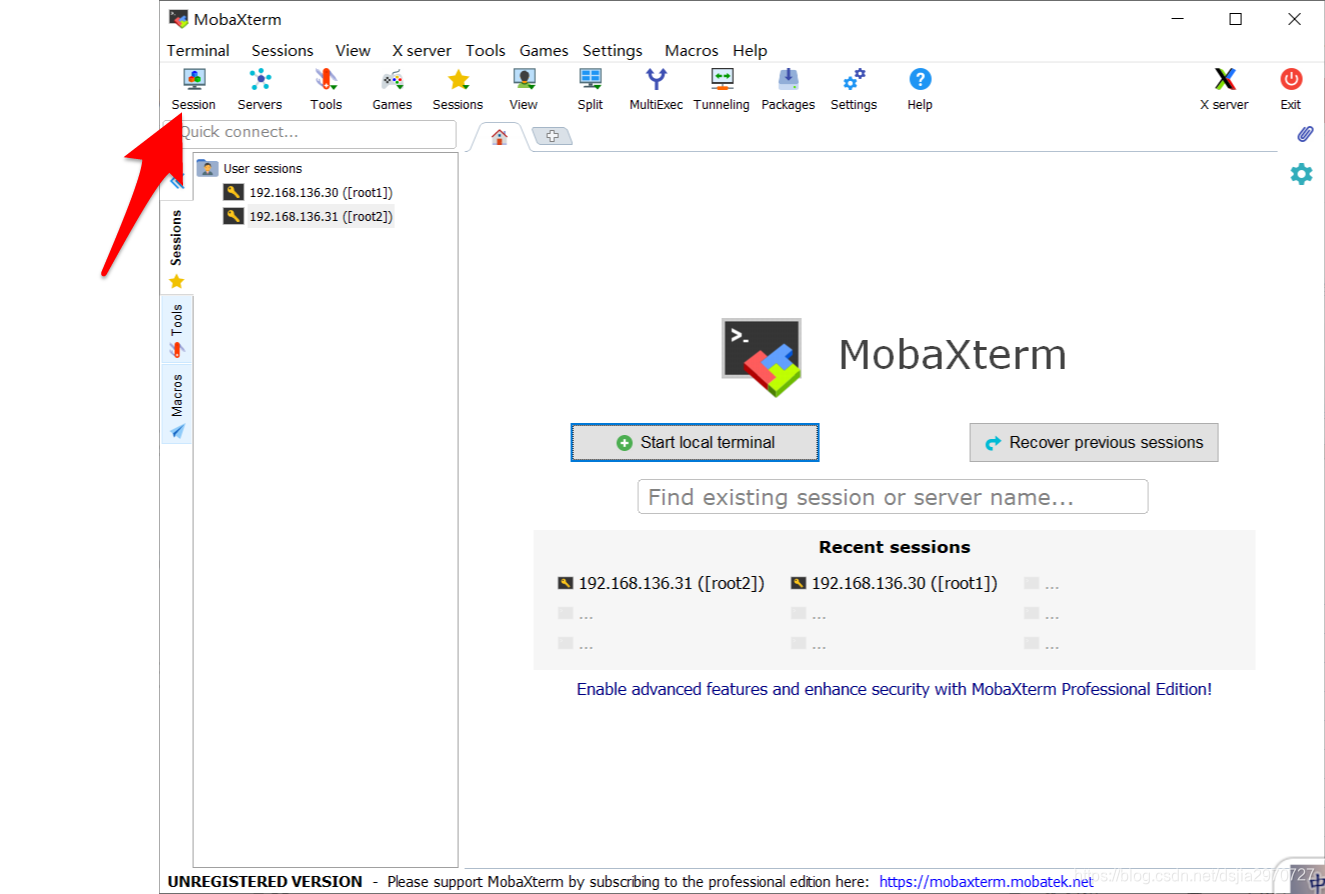
Task: Click the Exit toolbar icon
Action: (1291, 89)
